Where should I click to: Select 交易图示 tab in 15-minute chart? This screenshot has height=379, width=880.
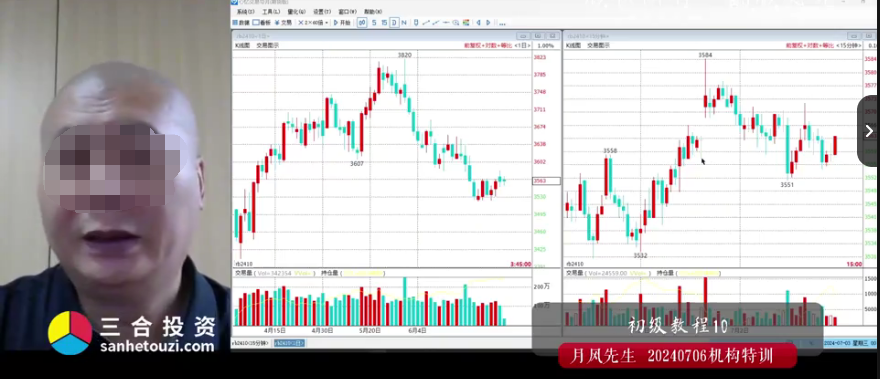599,45
